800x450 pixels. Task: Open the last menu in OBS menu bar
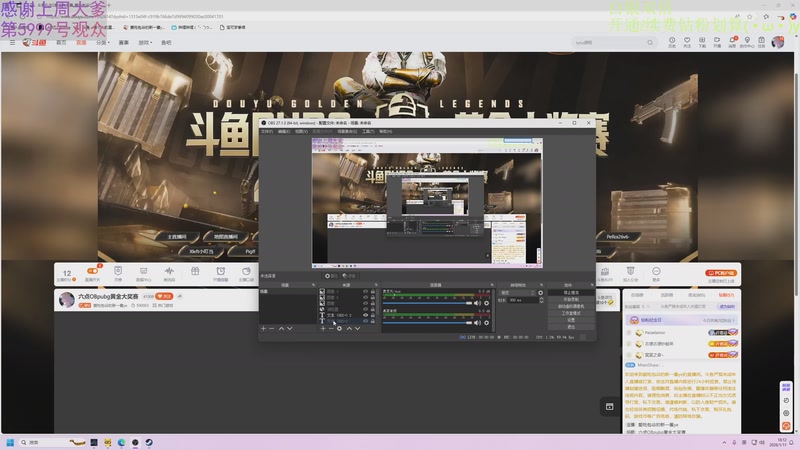(x=385, y=132)
